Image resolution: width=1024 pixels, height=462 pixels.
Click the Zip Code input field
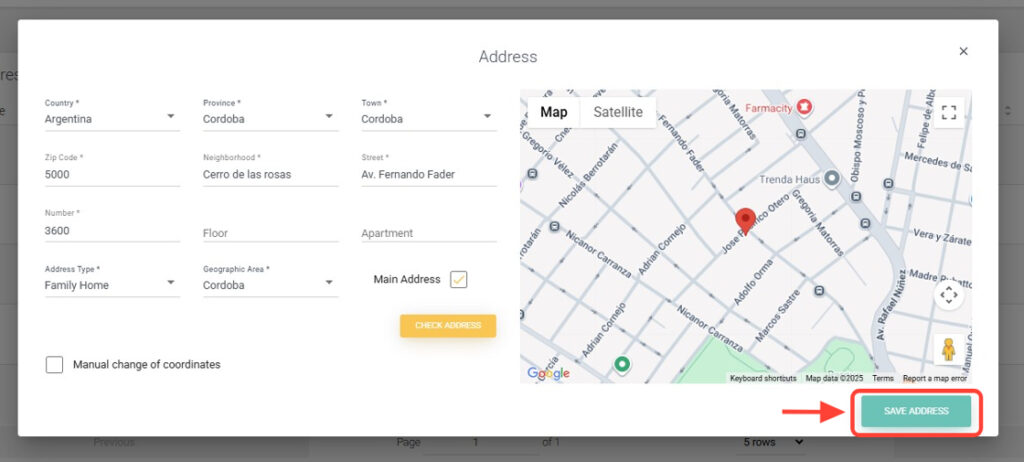coord(112,174)
